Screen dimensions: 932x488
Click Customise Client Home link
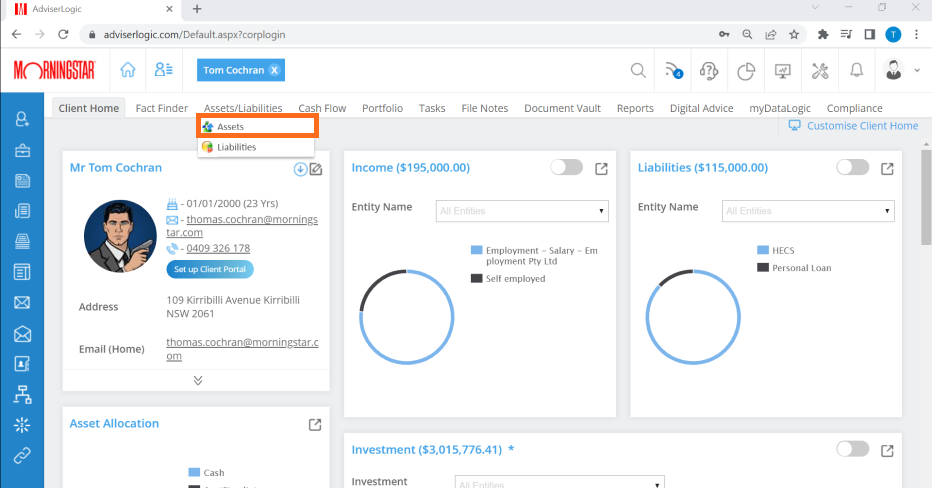pos(854,125)
